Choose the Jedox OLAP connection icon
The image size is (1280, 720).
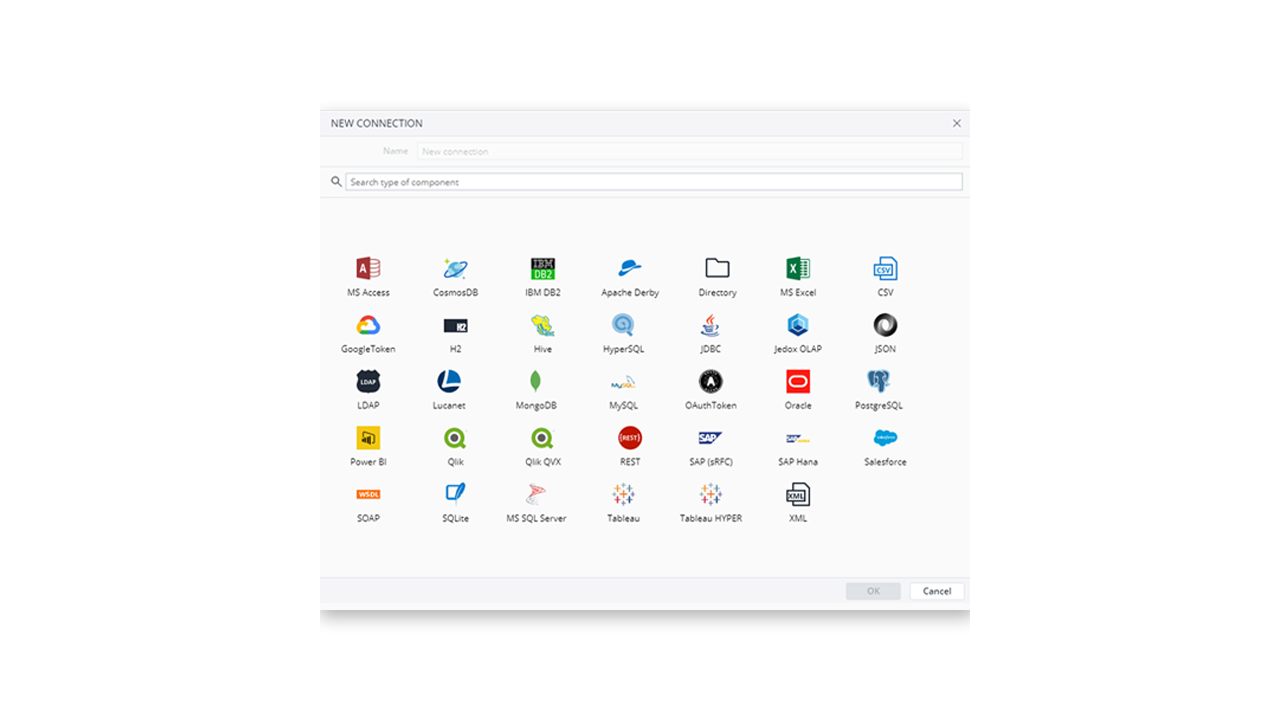pos(798,325)
